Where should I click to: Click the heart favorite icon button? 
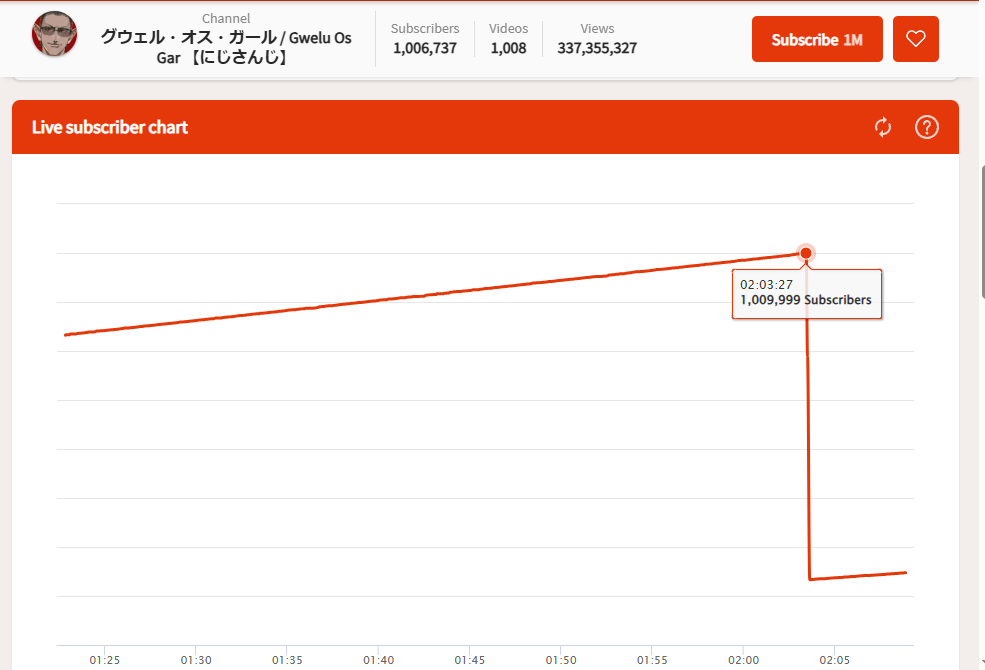click(x=915, y=39)
